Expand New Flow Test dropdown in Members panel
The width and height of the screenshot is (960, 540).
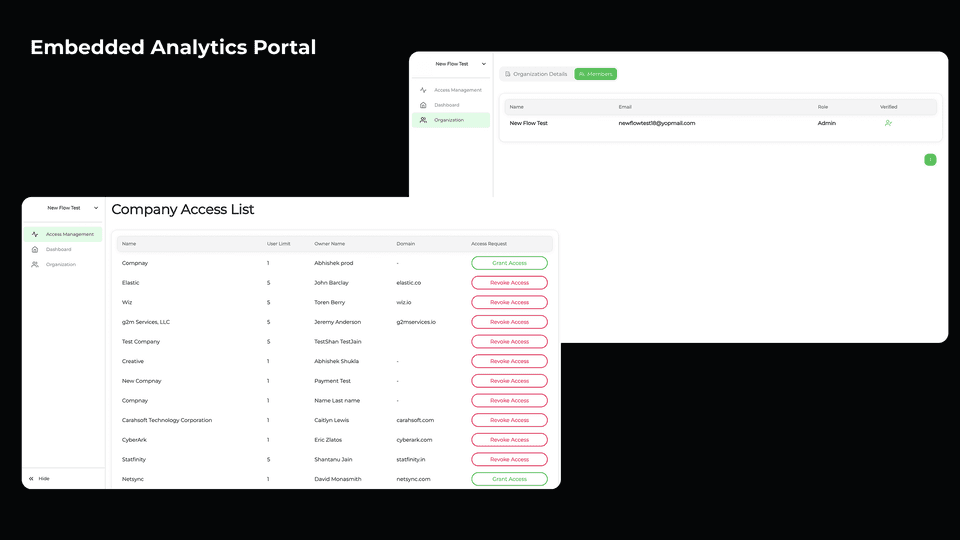click(484, 64)
